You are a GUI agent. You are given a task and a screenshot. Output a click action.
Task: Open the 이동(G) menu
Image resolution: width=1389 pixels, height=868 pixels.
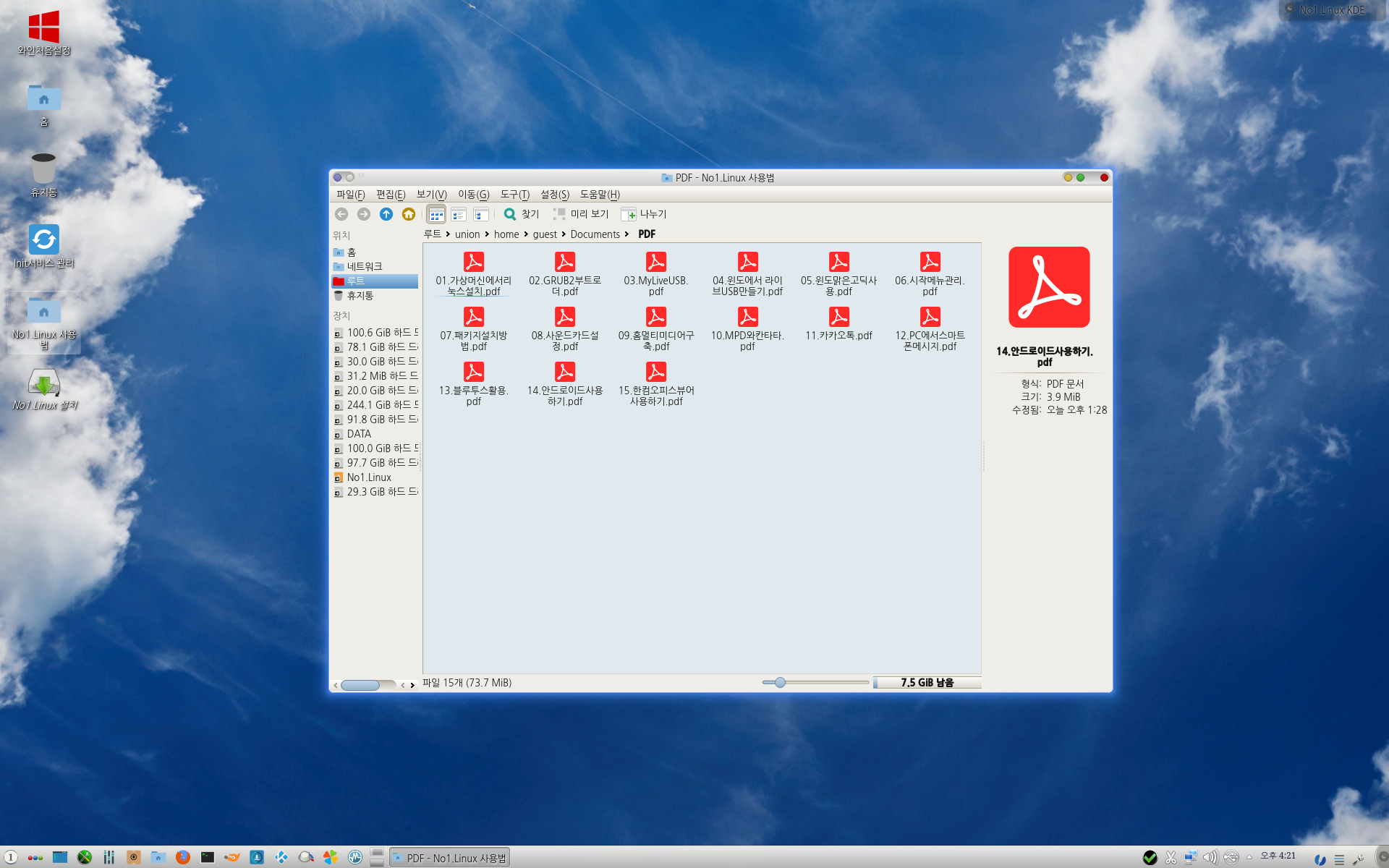[x=473, y=195]
